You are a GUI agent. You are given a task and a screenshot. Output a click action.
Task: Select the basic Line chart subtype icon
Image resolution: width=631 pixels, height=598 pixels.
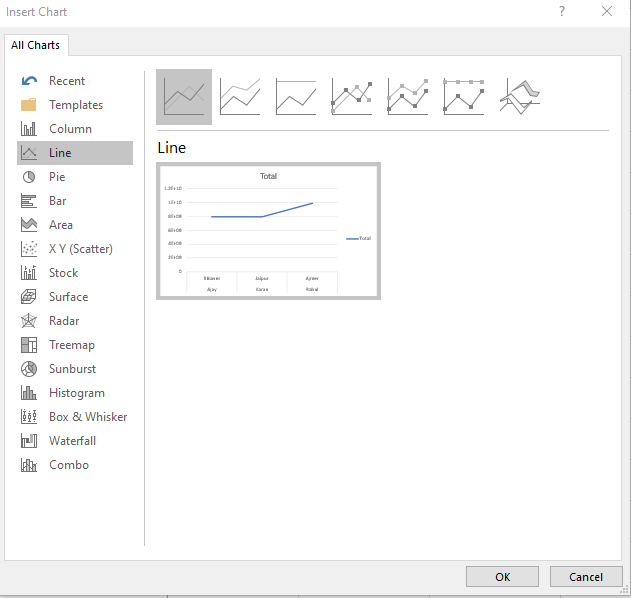click(184, 97)
